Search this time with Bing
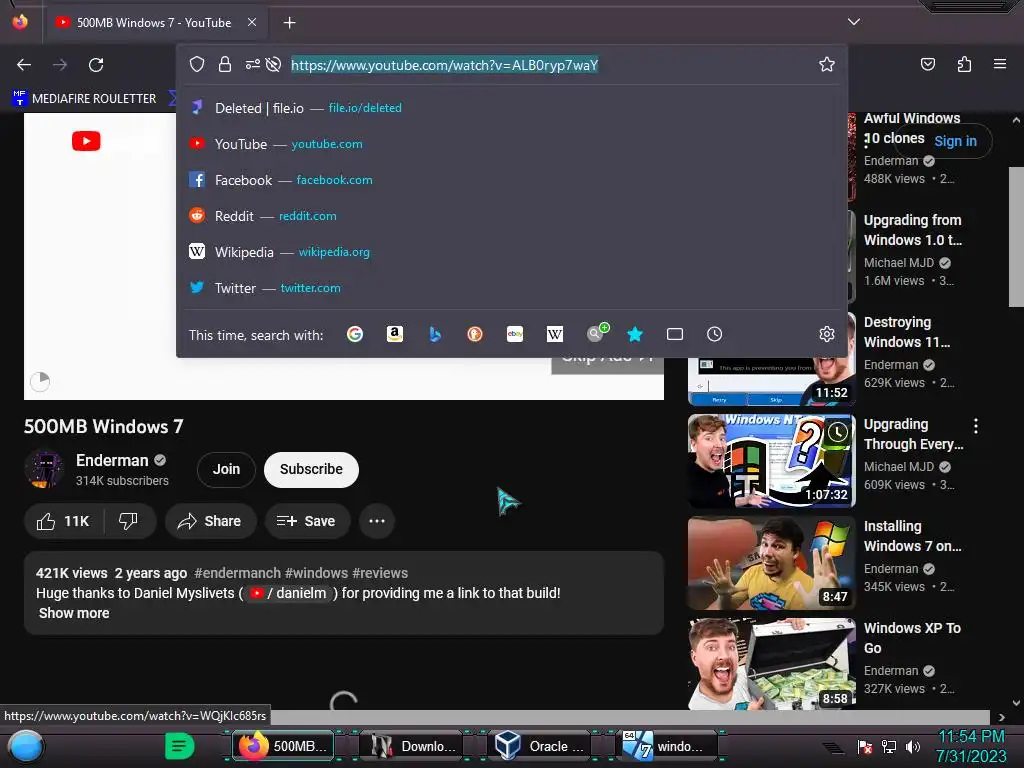 435,334
